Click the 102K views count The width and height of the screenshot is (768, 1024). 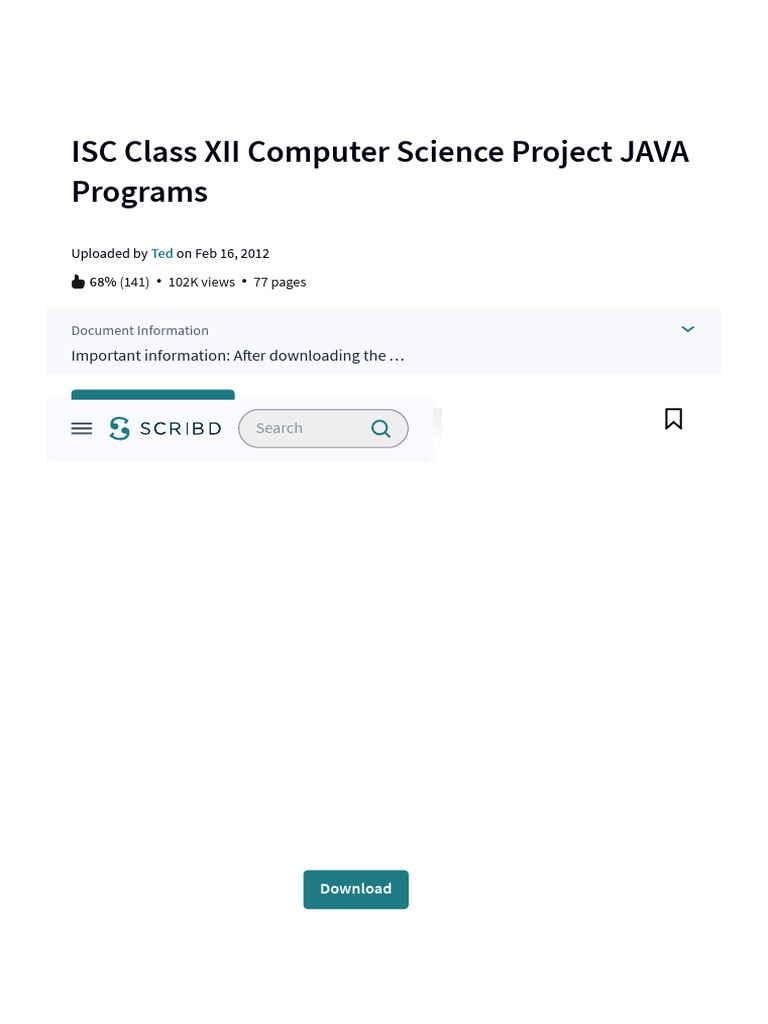[x=201, y=282]
